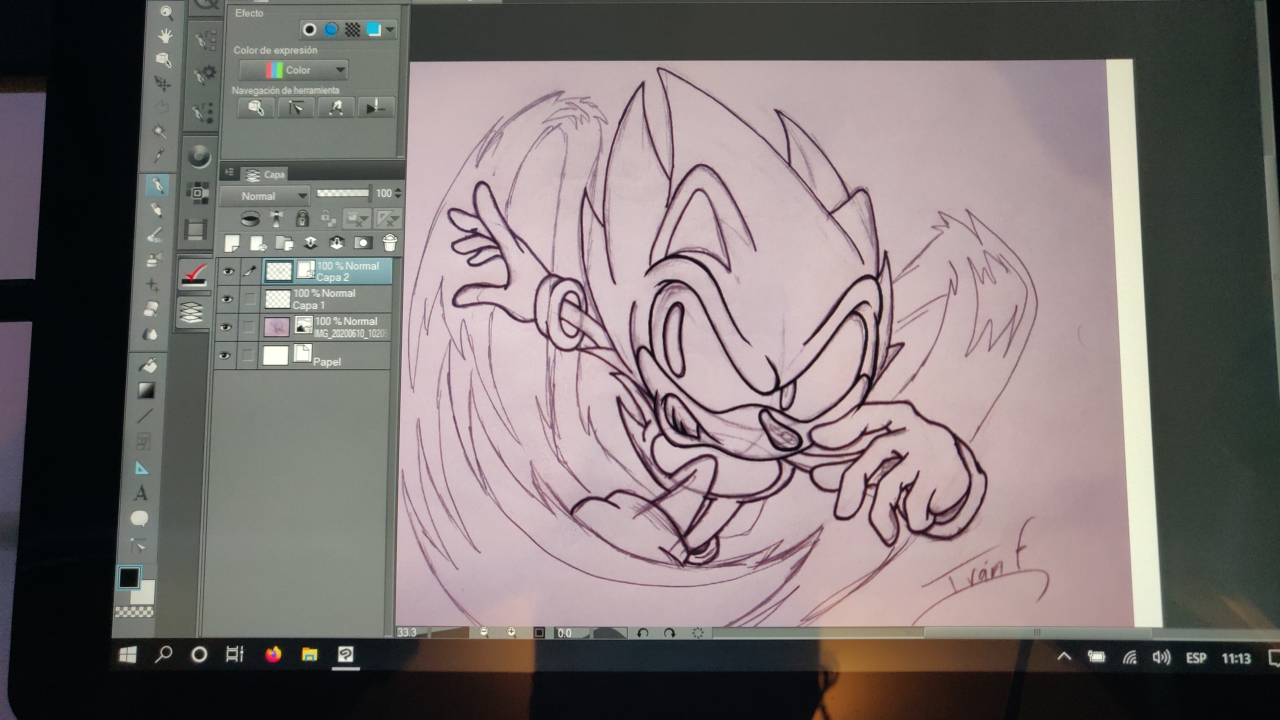
Task: Select the highlighted Pen tool
Action: click(157, 186)
